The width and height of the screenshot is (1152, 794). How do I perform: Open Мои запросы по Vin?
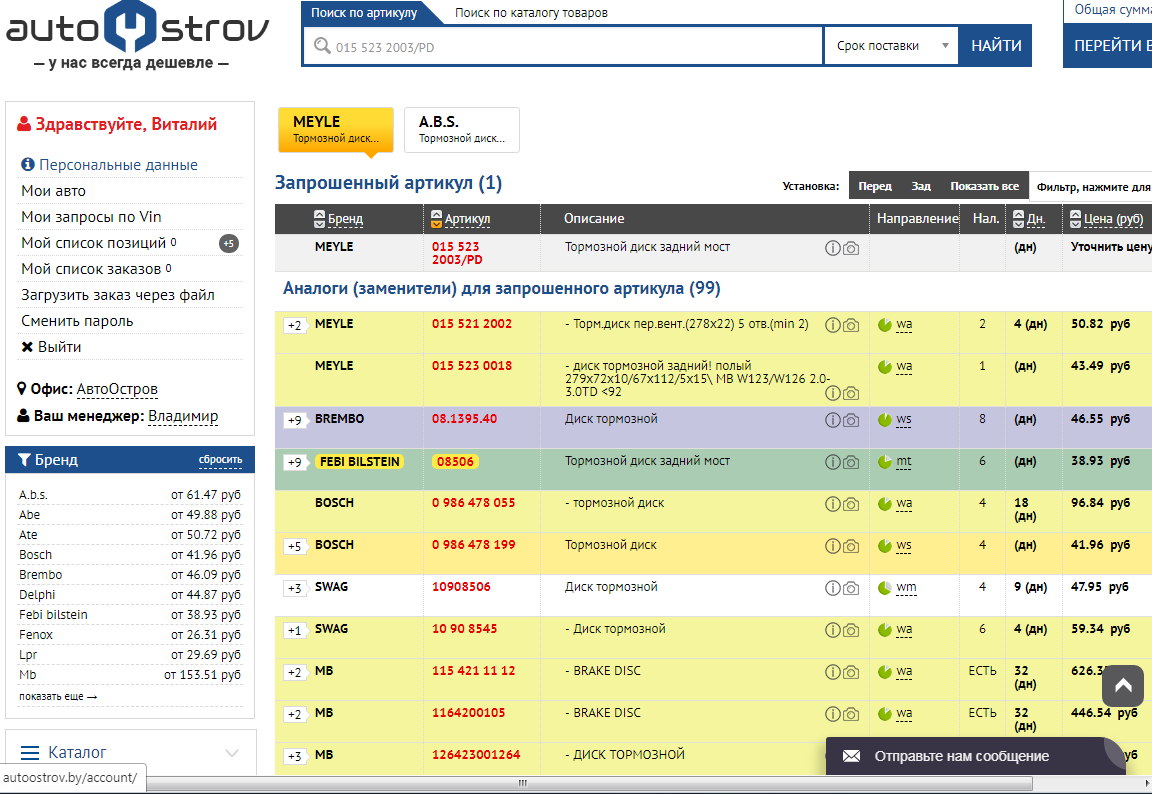click(91, 217)
